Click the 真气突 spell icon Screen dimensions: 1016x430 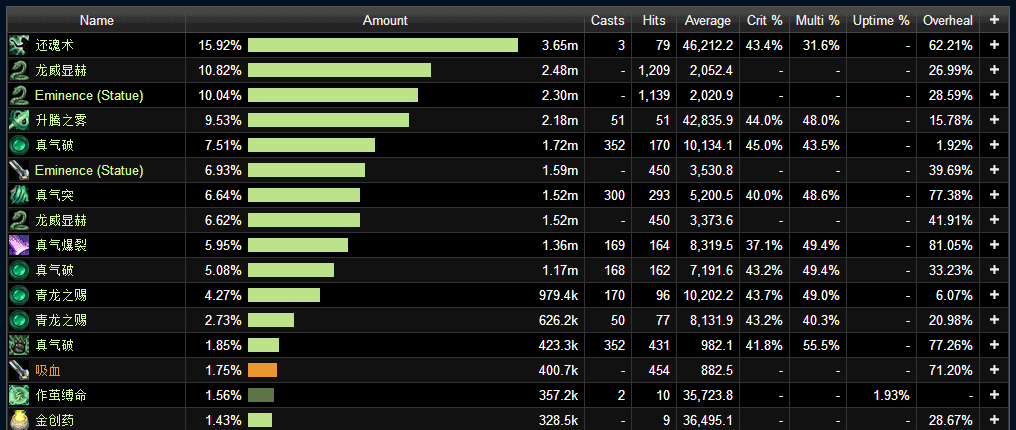click(x=18, y=196)
